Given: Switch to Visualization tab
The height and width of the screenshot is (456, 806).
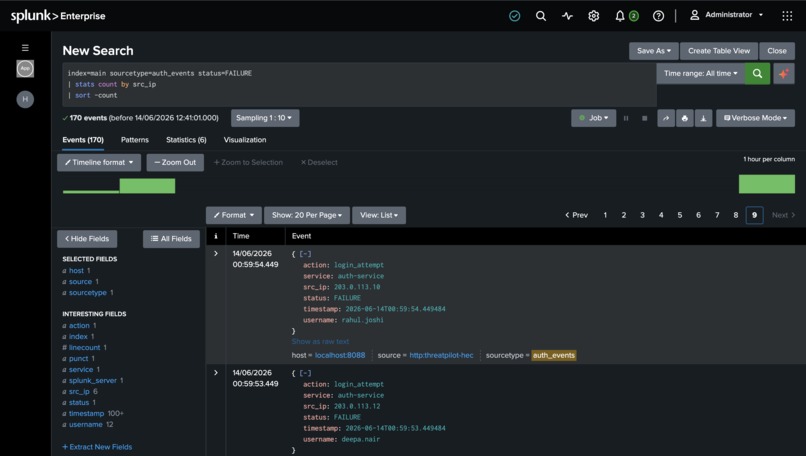Looking at the screenshot, I should [245, 140].
